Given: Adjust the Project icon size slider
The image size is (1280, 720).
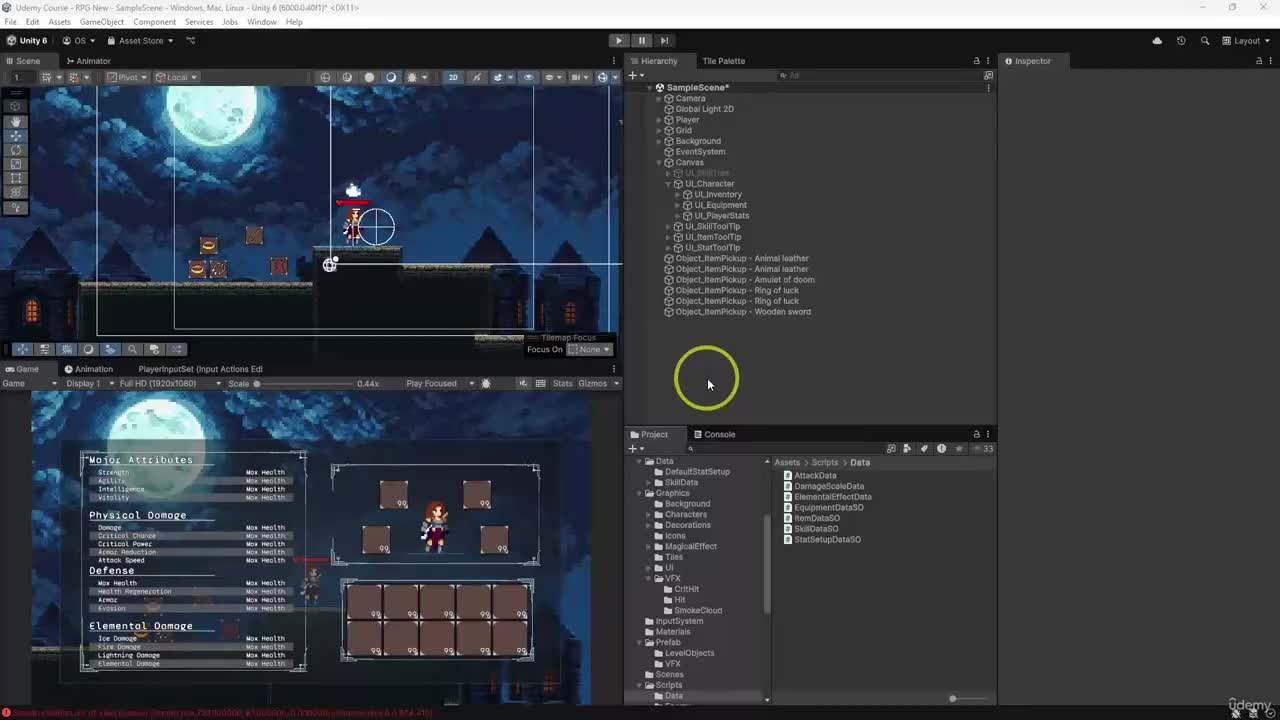Looking at the screenshot, I should [965, 699].
